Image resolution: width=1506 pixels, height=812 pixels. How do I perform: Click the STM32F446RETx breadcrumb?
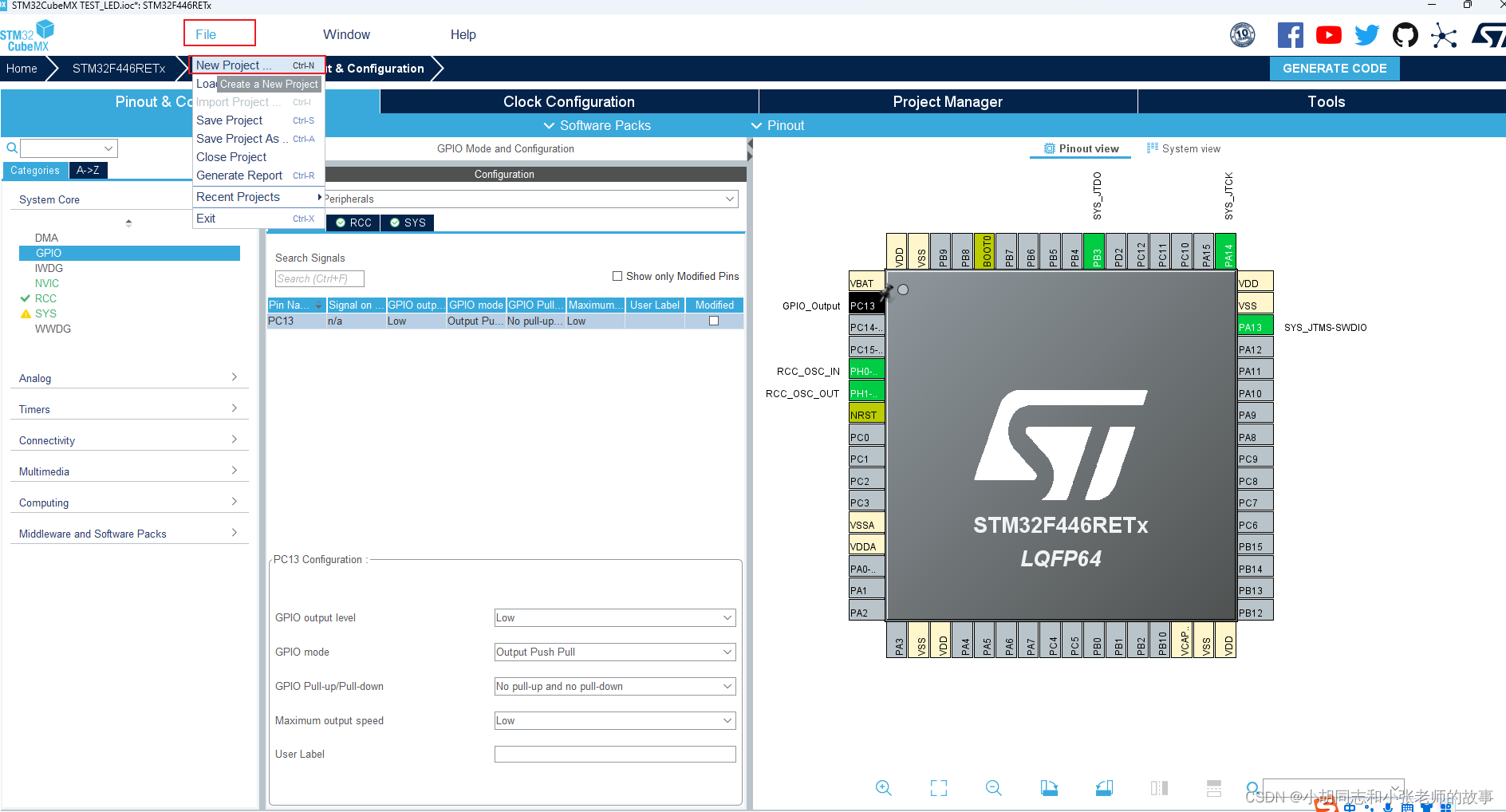119,69
